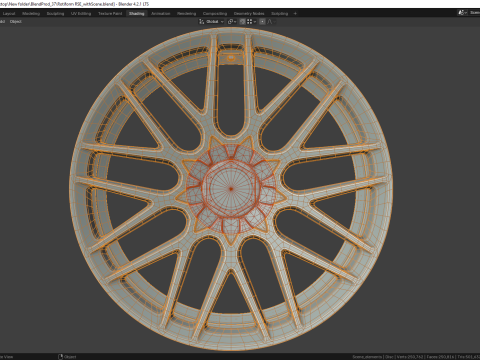Viewport: 480px width, 360px height.
Task: Switch to Geometry Nodes workspace tab
Action: 249,14
